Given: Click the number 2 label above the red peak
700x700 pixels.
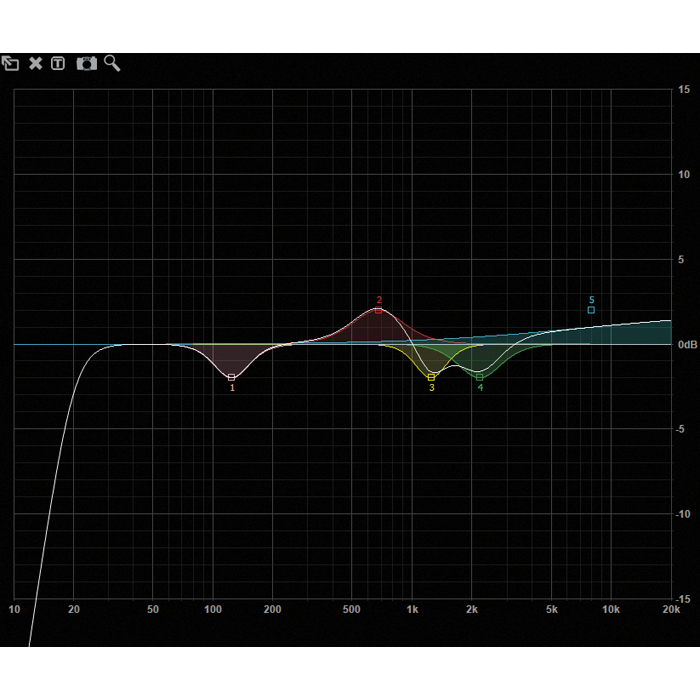Looking at the screenshot, I should click(379, 300).
